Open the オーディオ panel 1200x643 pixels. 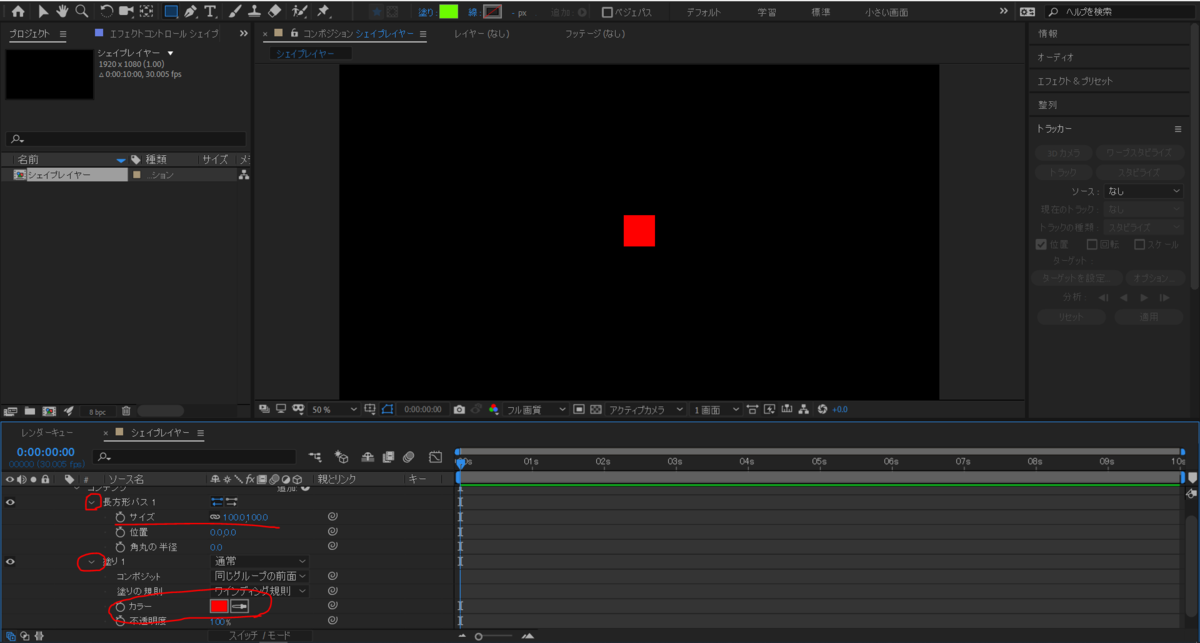click(1055, 57)
